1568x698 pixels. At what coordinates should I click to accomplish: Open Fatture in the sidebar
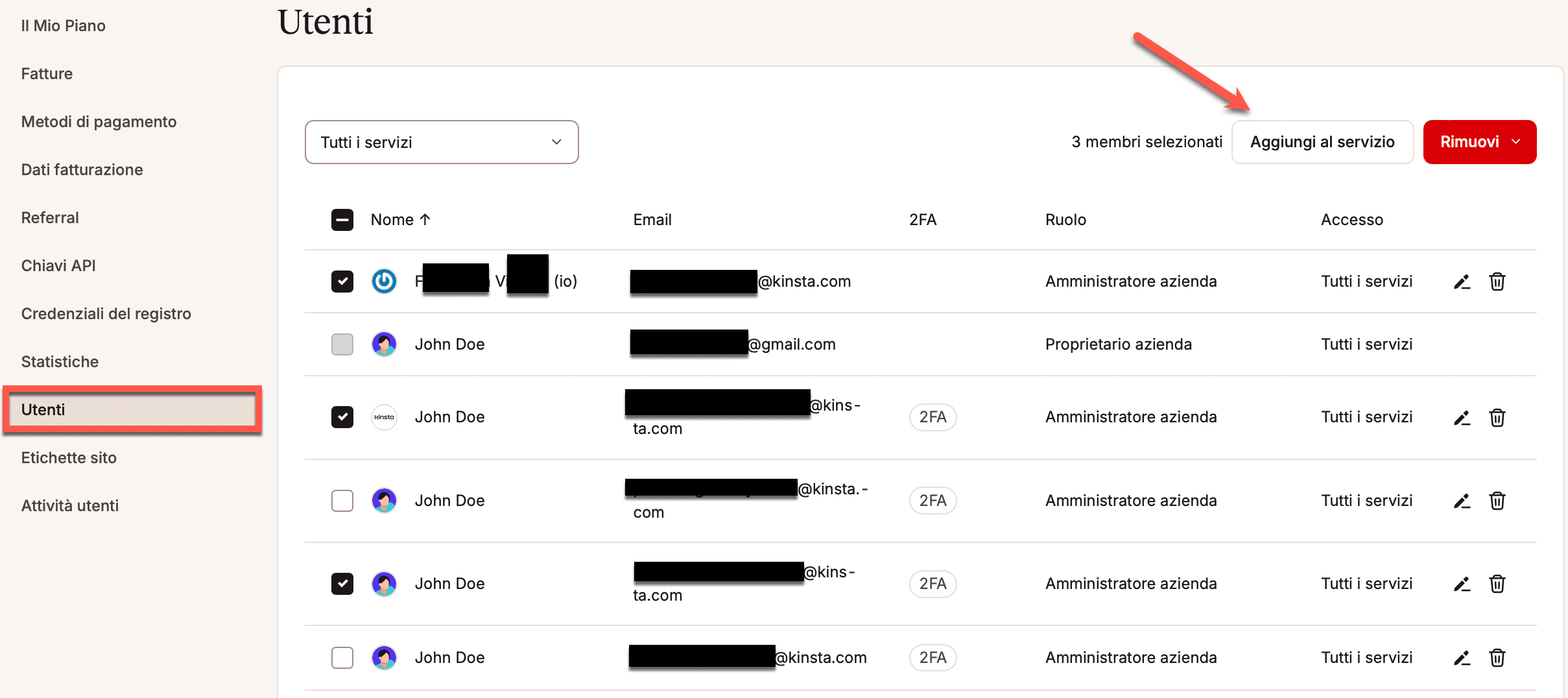[x=47, y=74]
